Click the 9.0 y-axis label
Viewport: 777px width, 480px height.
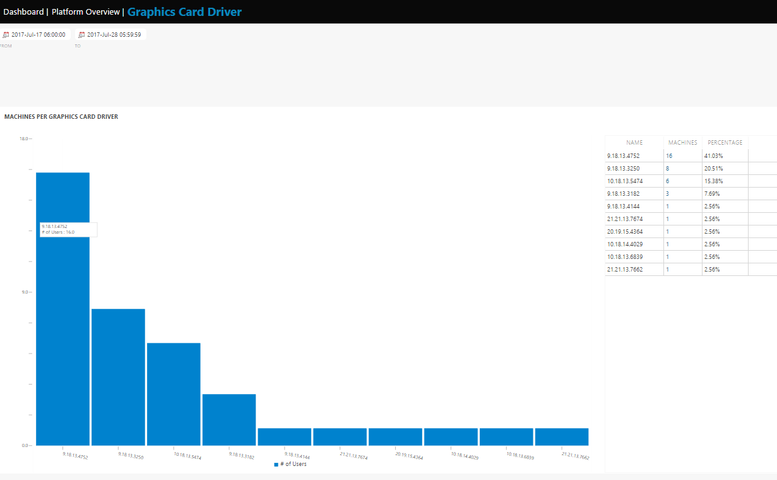25,292
